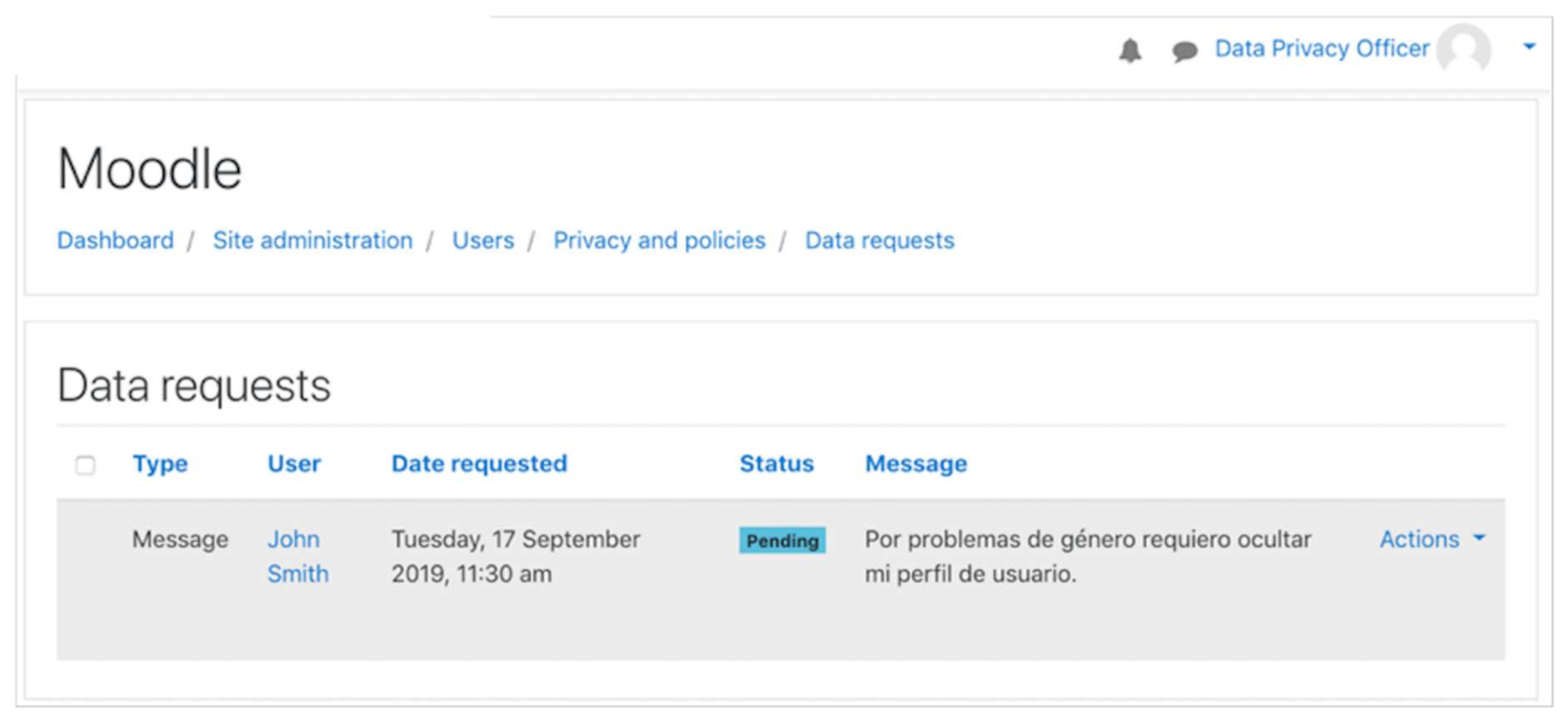Sort table by User column
1568x720 pixels.
pyautogui.click(x=294, y=463)
